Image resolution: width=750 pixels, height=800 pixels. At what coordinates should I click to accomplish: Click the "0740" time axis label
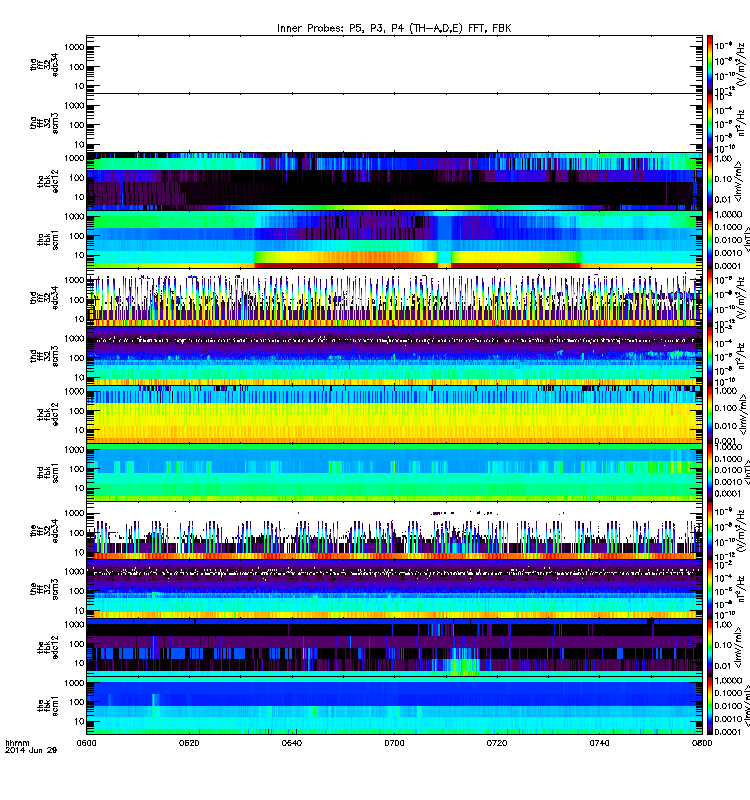pyautogui.click(x=599, y=743)
